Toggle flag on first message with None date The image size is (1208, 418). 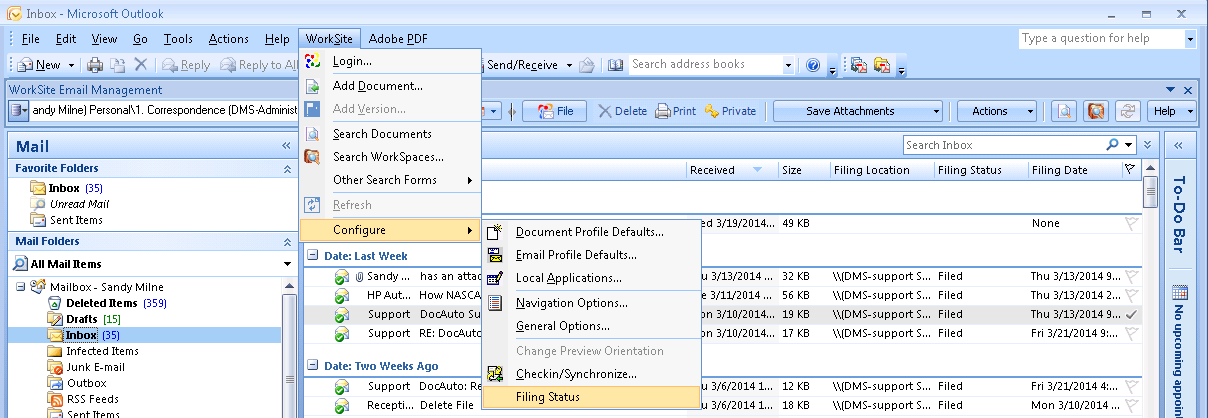point(1131,224)
